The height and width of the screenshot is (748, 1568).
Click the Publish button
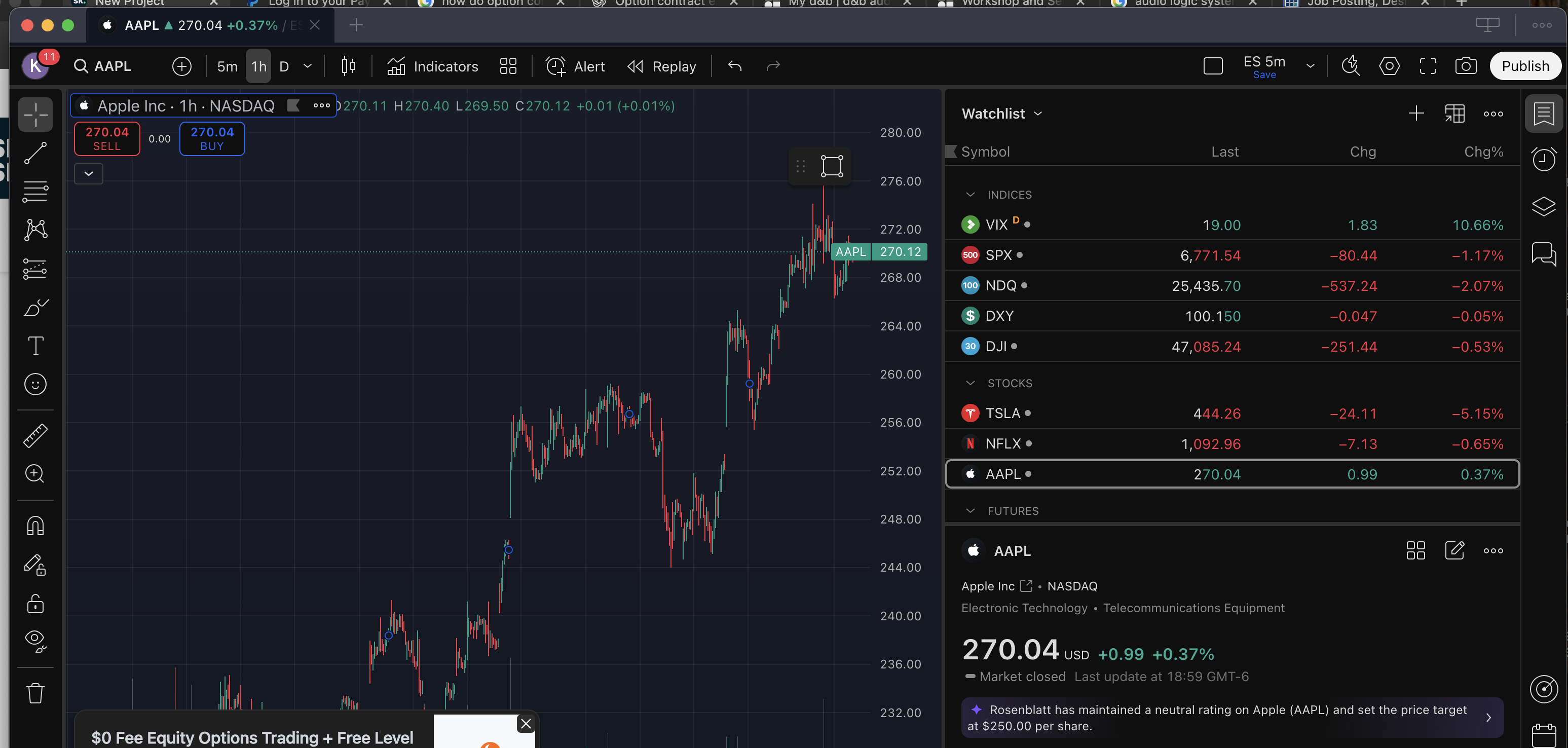coord(1524,66)
